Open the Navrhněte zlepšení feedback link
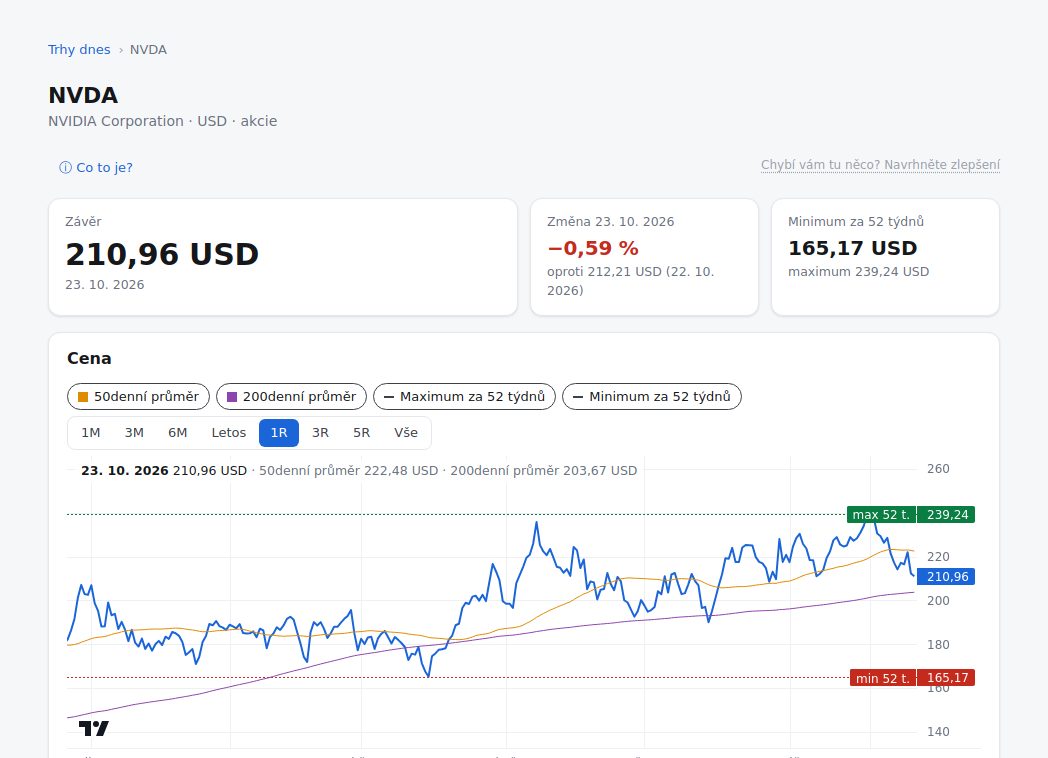 click(x=880, y=164)
